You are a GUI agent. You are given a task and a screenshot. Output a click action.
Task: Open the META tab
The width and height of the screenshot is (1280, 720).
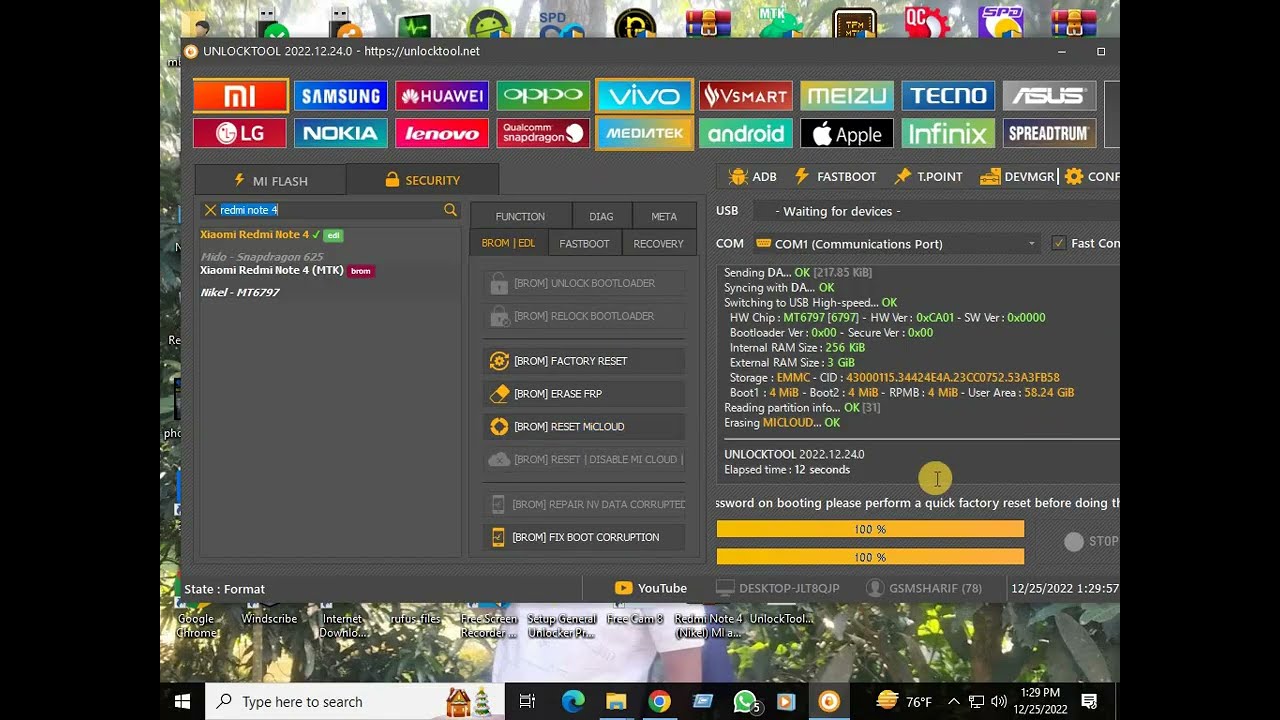click(664, 216)
